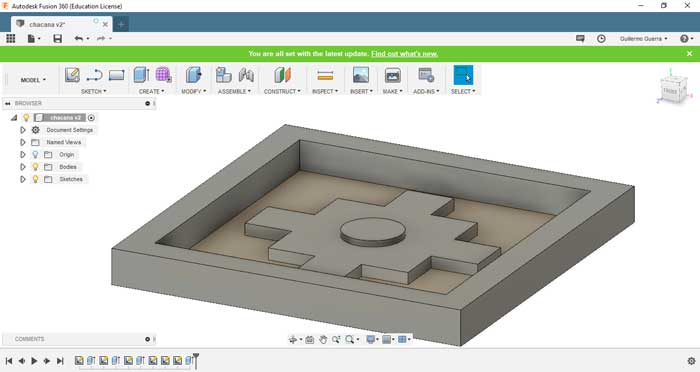Open the CREATE menu

point(151,91)
